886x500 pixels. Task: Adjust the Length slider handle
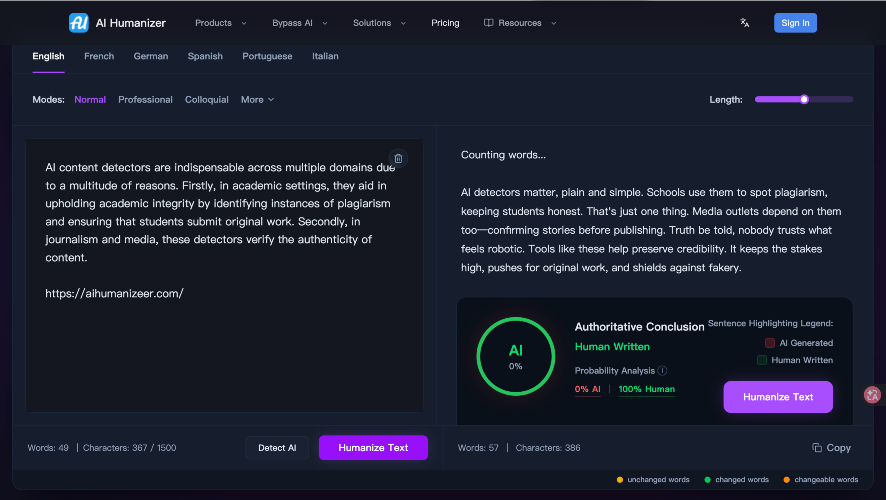(x=803, y=99)
